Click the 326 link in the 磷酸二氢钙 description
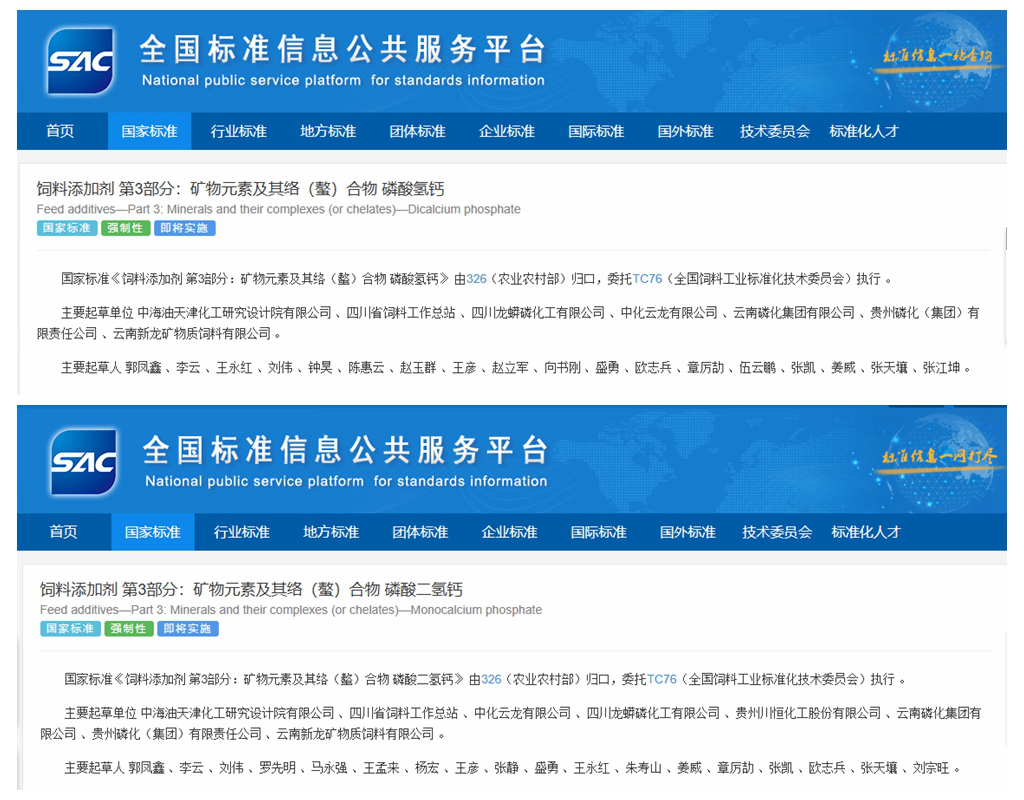1024x800 pixels. pos(491,680)
